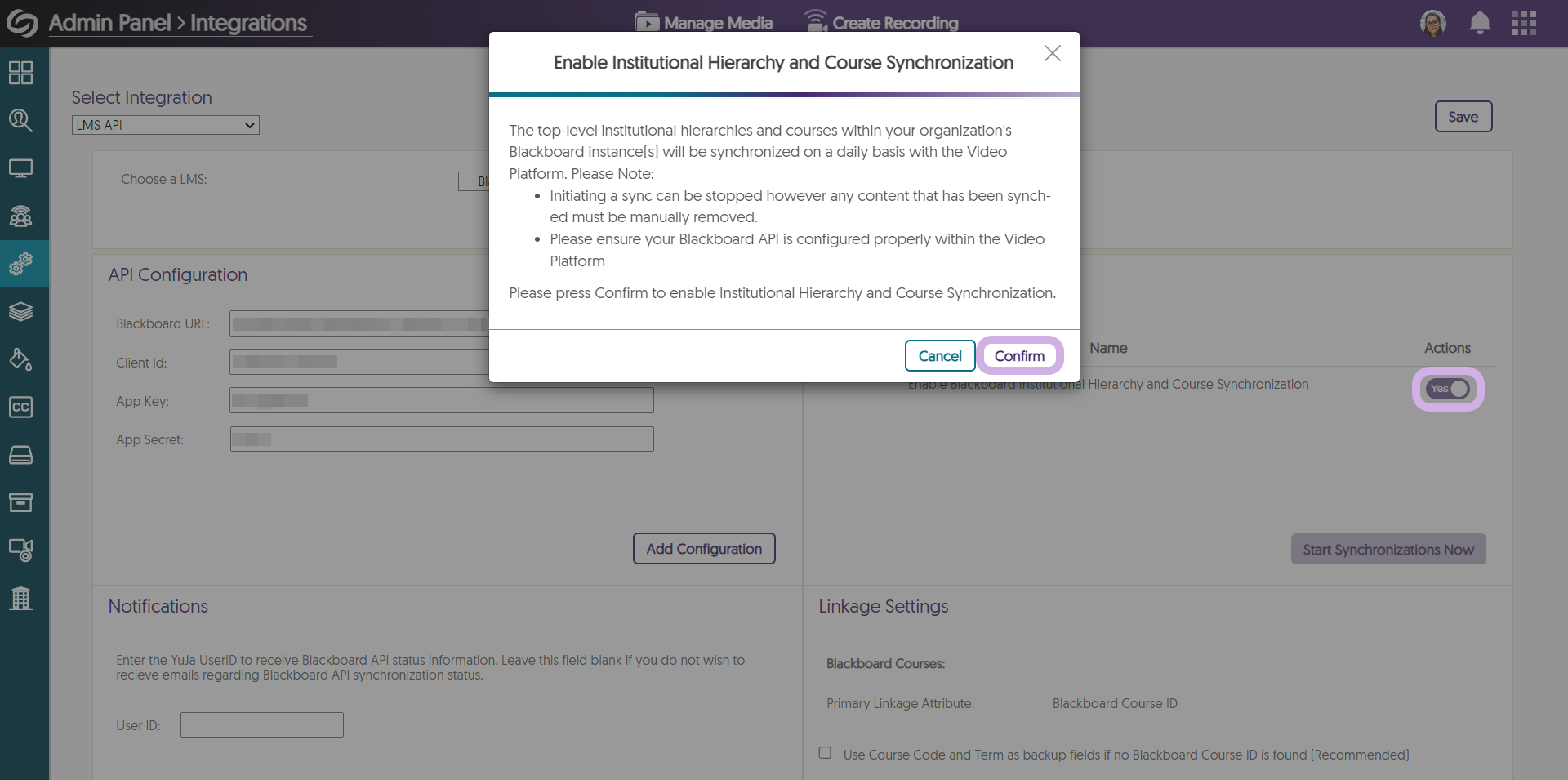
Task: Click the App Key field
Action: [x=442, y=400]
